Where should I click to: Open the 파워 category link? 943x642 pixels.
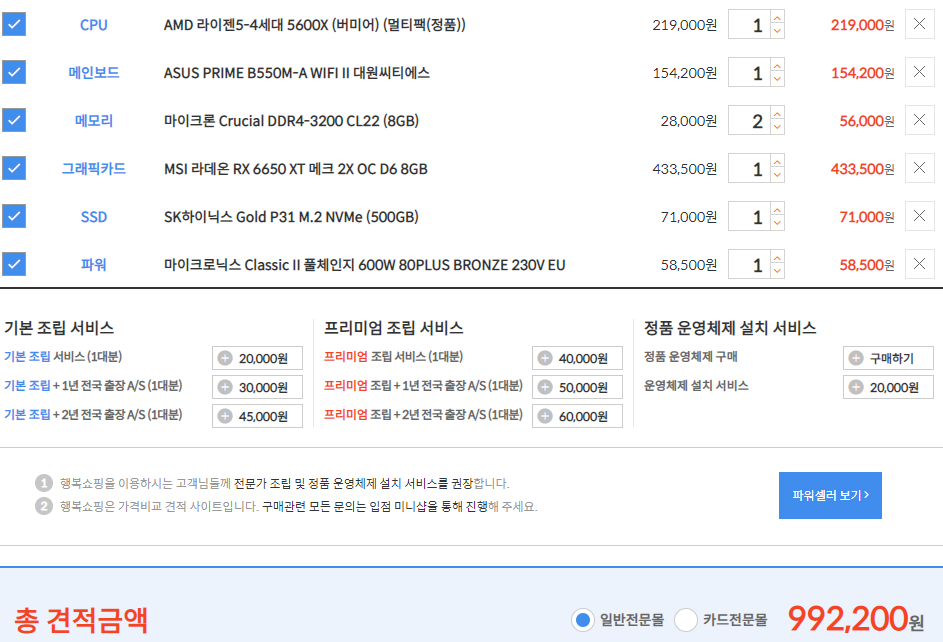[x=94, y=264]
